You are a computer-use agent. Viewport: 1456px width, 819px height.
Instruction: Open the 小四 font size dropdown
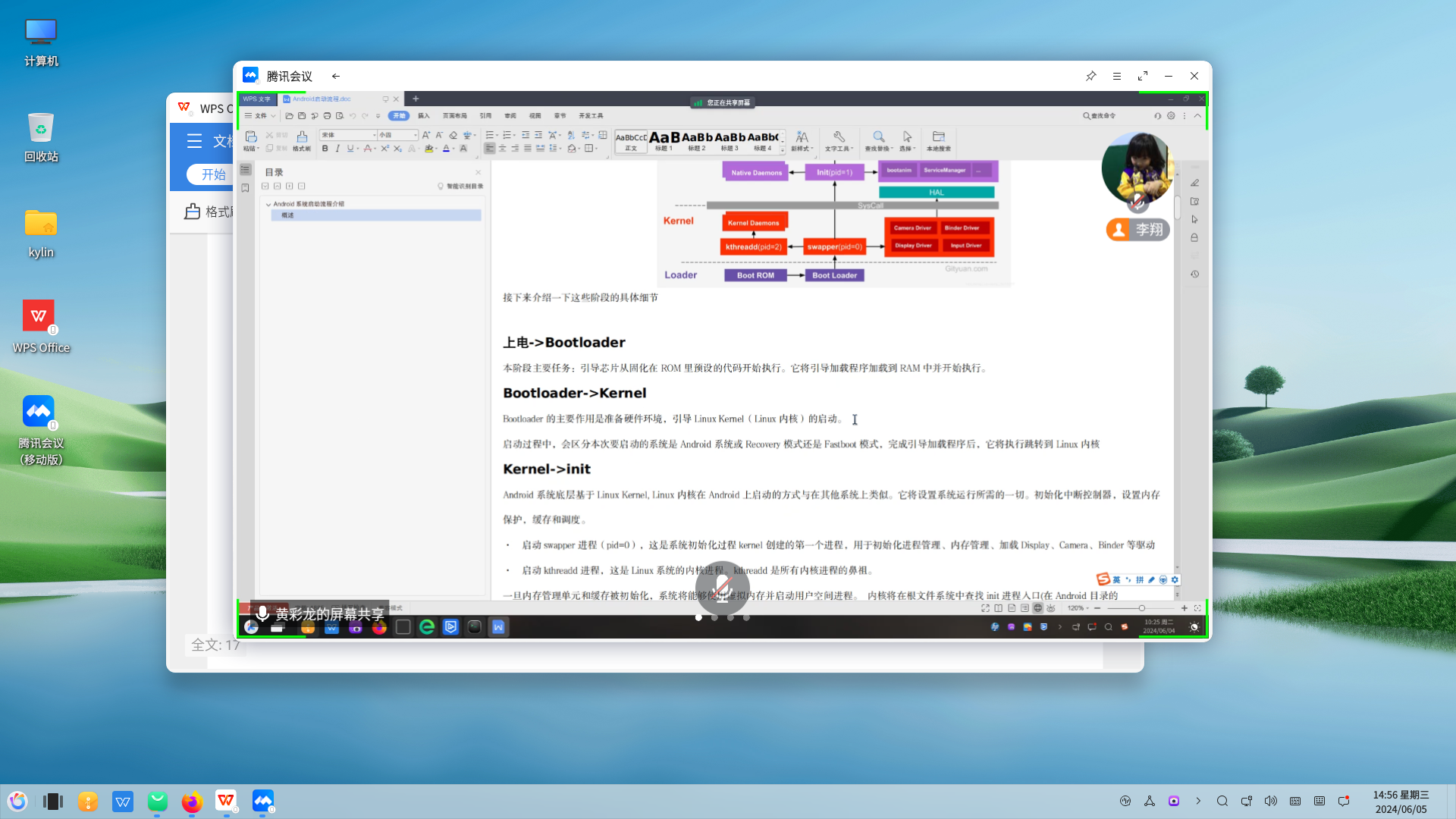coord(415,135)
